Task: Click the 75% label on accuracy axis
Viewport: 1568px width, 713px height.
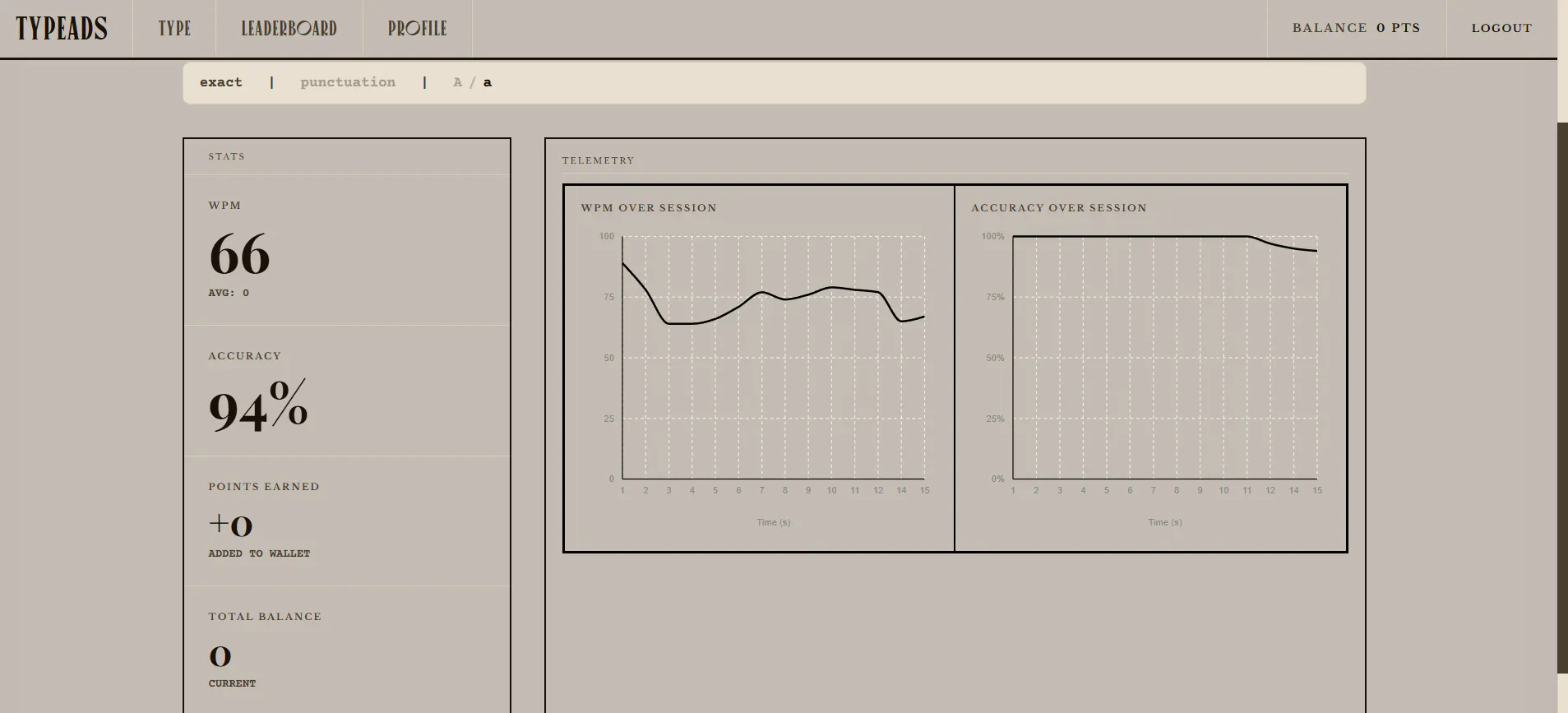Action: pos(995,297)
